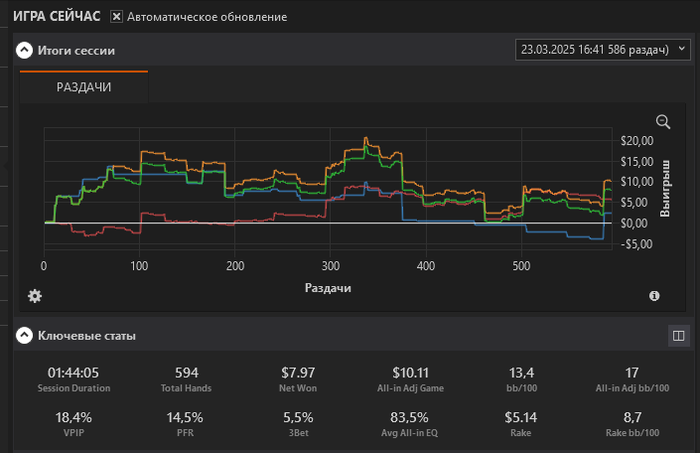Select the Avg All-in EQ stat

[409, 416]
